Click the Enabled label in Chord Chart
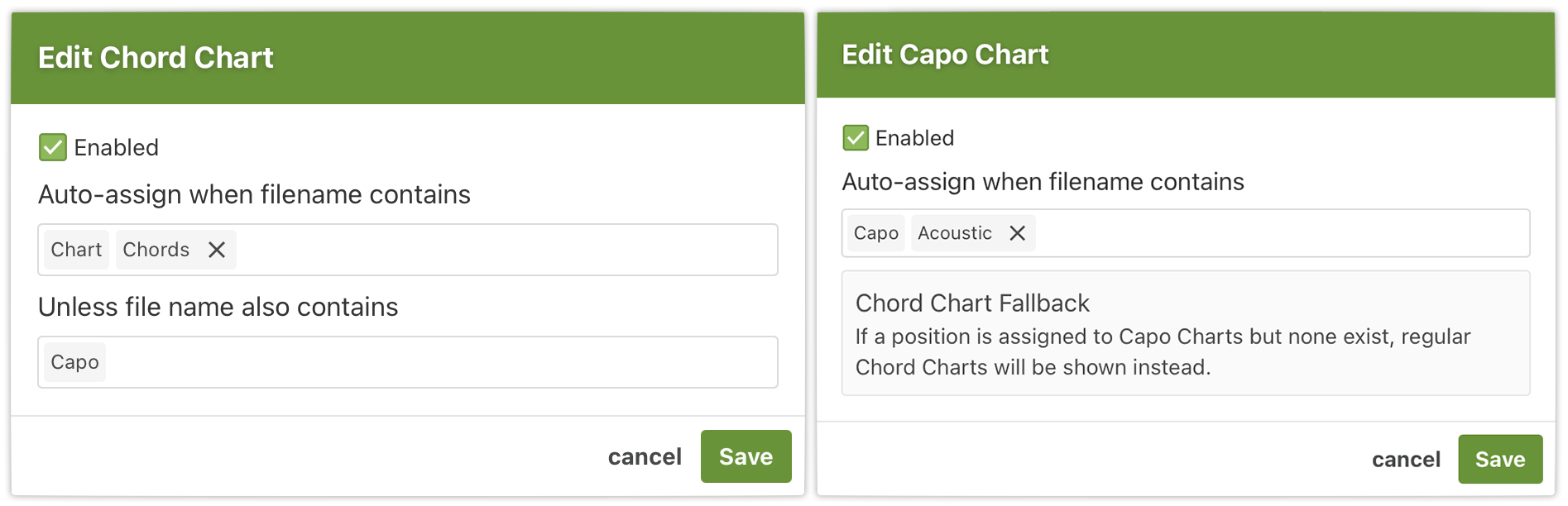 click(x=116, y=148)
